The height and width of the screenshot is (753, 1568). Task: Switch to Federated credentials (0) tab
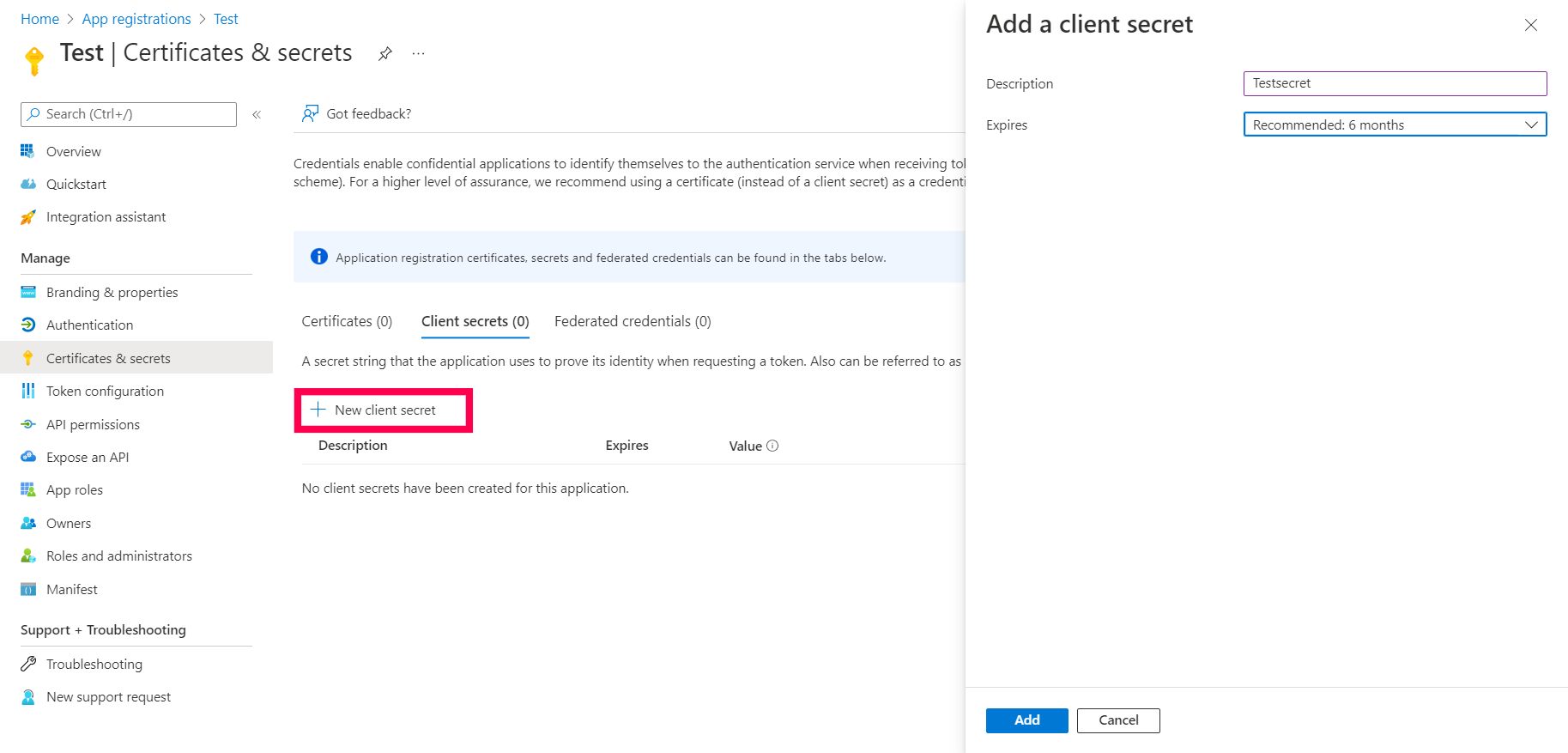pos(633,321)
